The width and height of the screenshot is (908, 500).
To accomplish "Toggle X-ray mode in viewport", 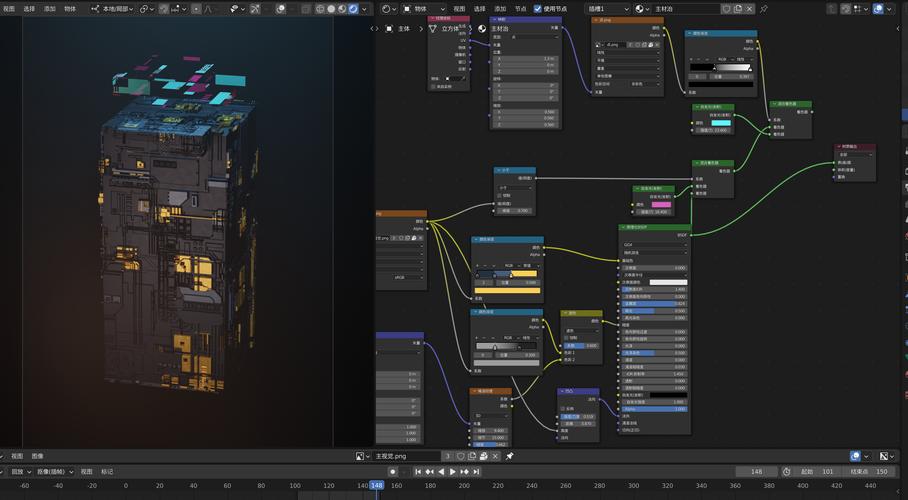I will click(306, 9).
